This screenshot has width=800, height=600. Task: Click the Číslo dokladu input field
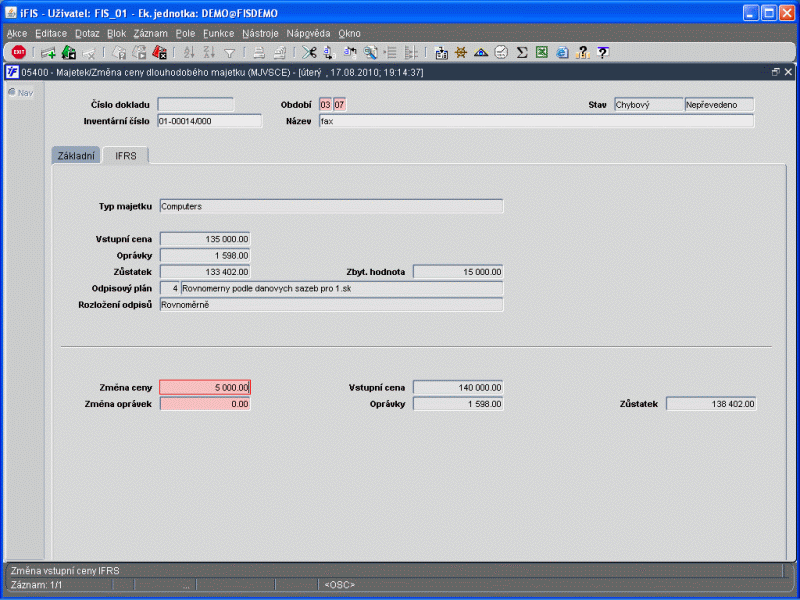(195, 105)
